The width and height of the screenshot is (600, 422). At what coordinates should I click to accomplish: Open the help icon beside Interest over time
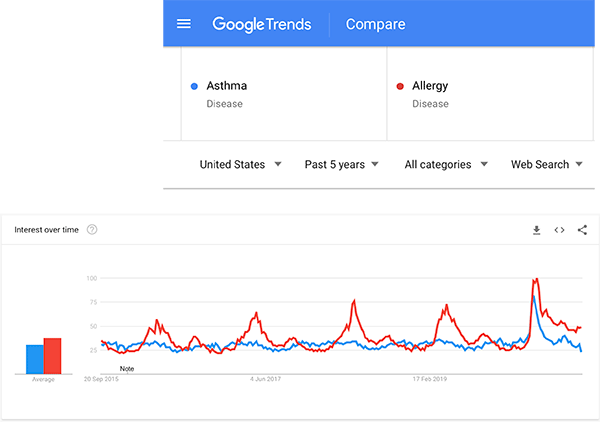(x=92, y=230)
